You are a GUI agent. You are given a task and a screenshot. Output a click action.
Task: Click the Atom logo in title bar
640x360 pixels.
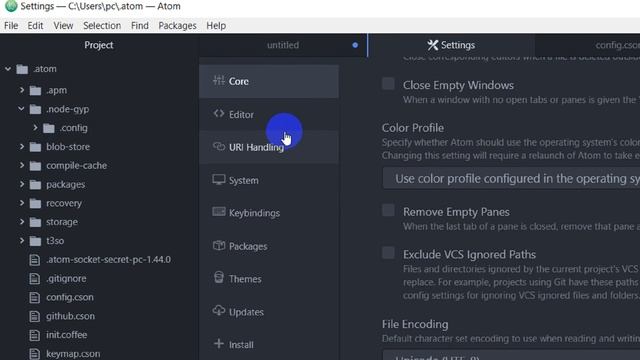pos(11,6)
